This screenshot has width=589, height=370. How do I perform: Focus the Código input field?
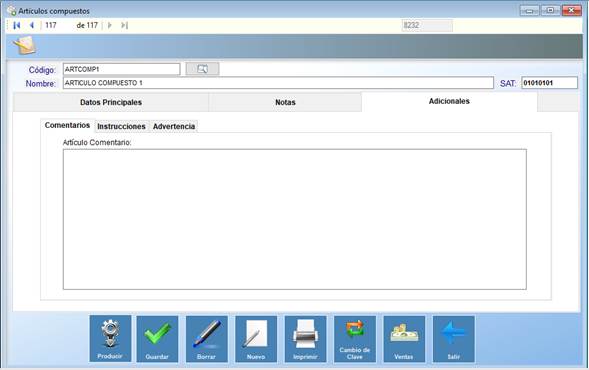[x=121, y=69]
